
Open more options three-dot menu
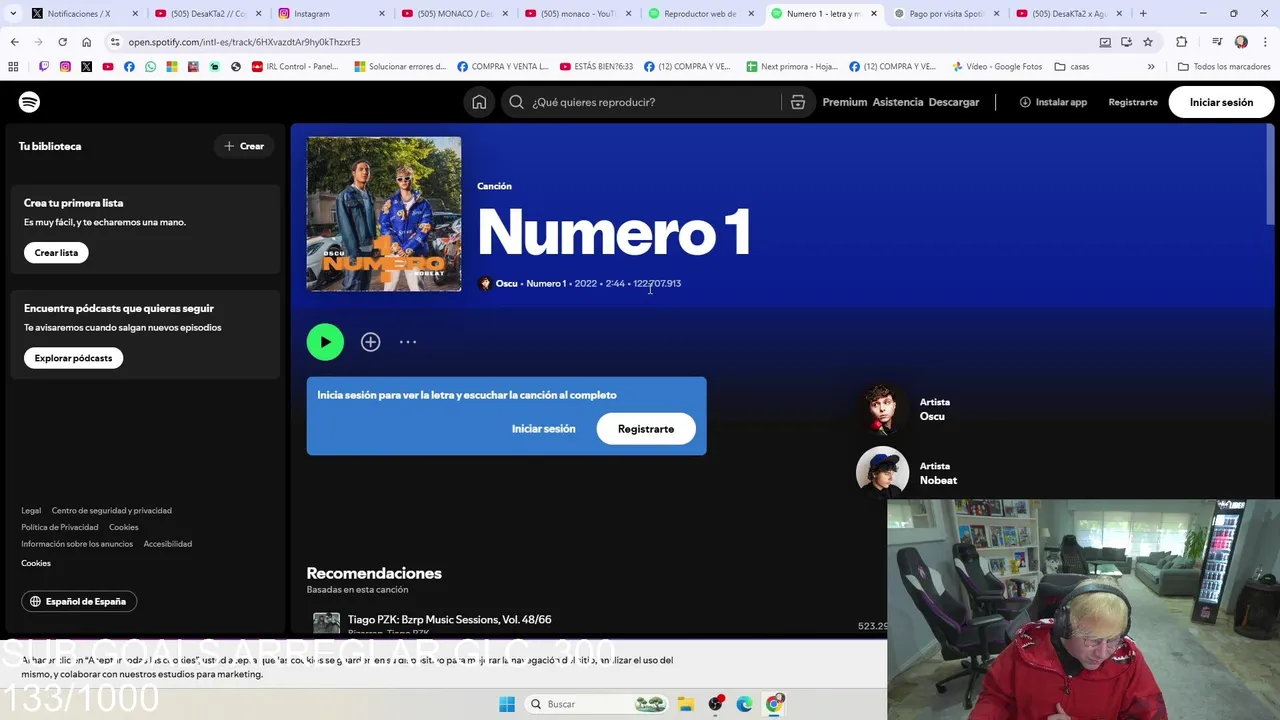click(408, 342)
